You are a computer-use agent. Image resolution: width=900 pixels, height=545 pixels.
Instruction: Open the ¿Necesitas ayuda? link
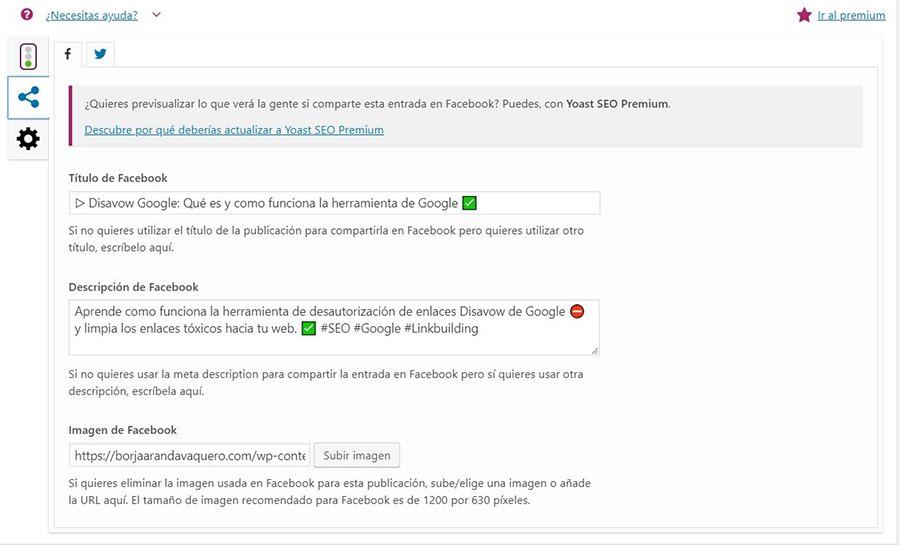92,15
